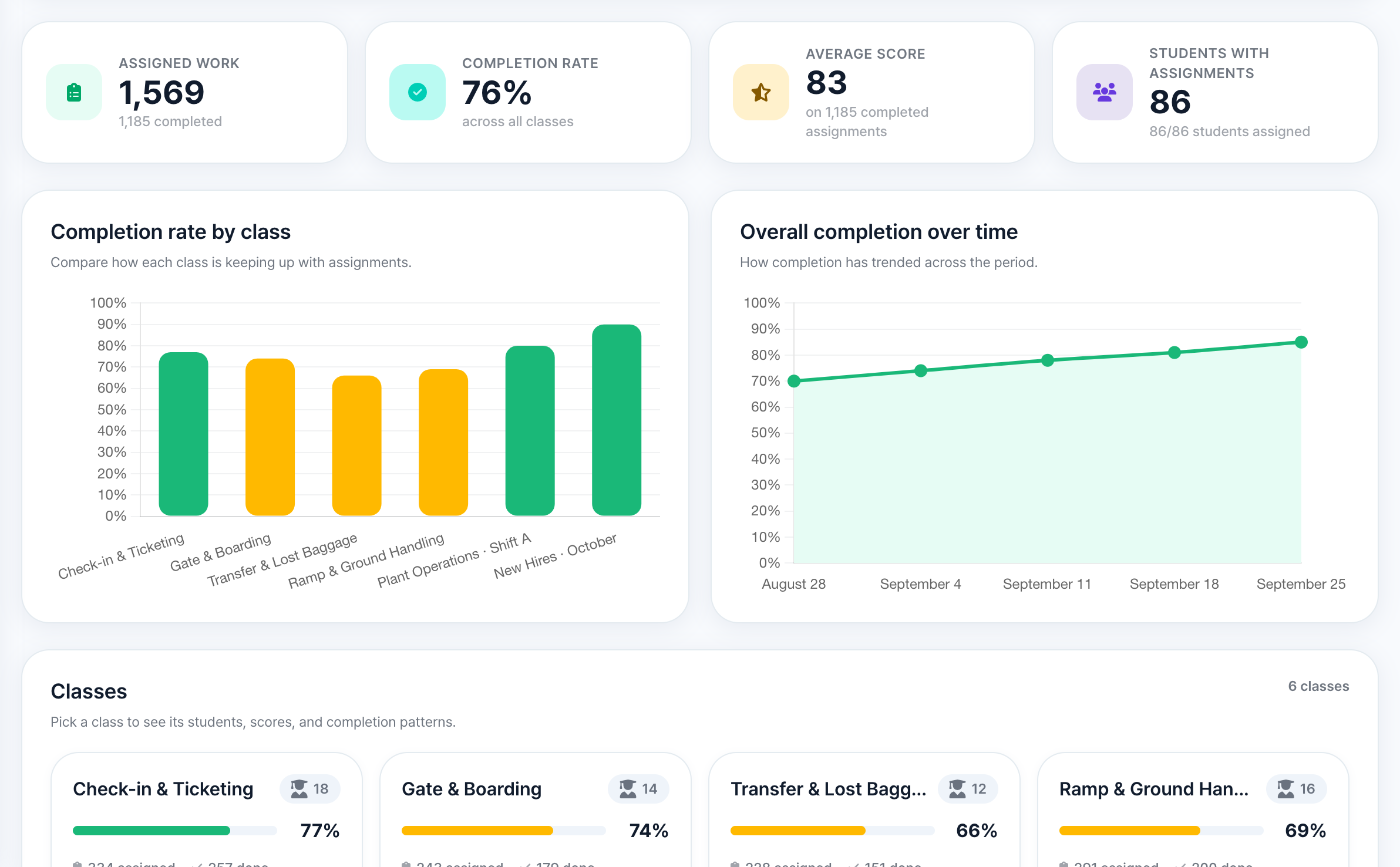Click the 'Classes' section heading
The width and height of the screenshot is (1400, 867).
tap(89, 691)
